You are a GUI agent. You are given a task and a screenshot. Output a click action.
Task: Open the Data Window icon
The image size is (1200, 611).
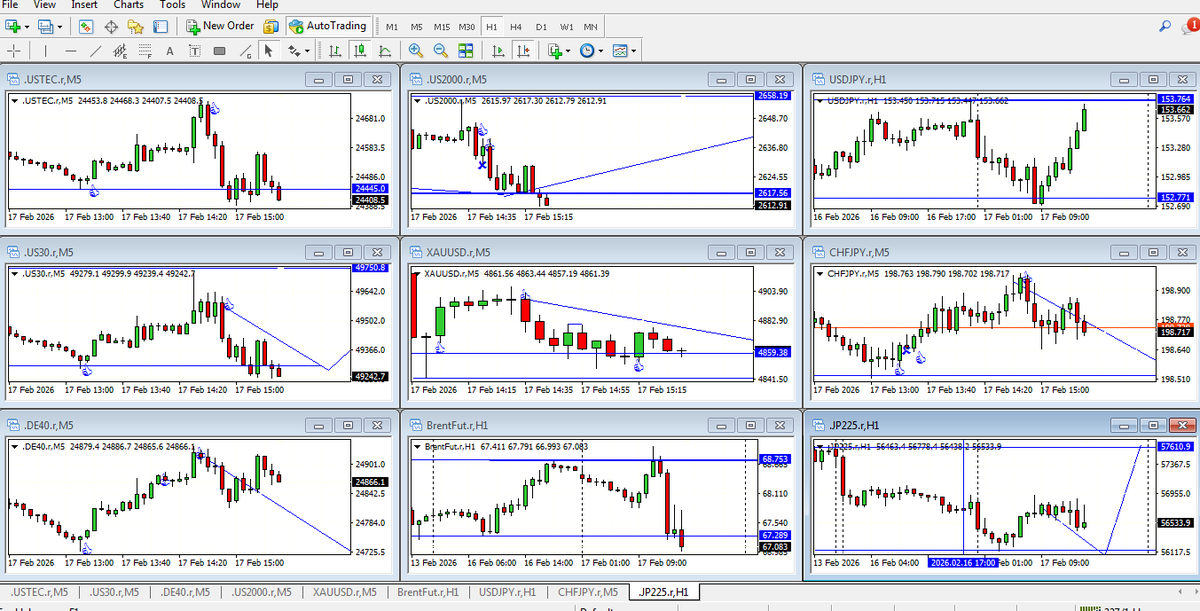click(111, 26)
